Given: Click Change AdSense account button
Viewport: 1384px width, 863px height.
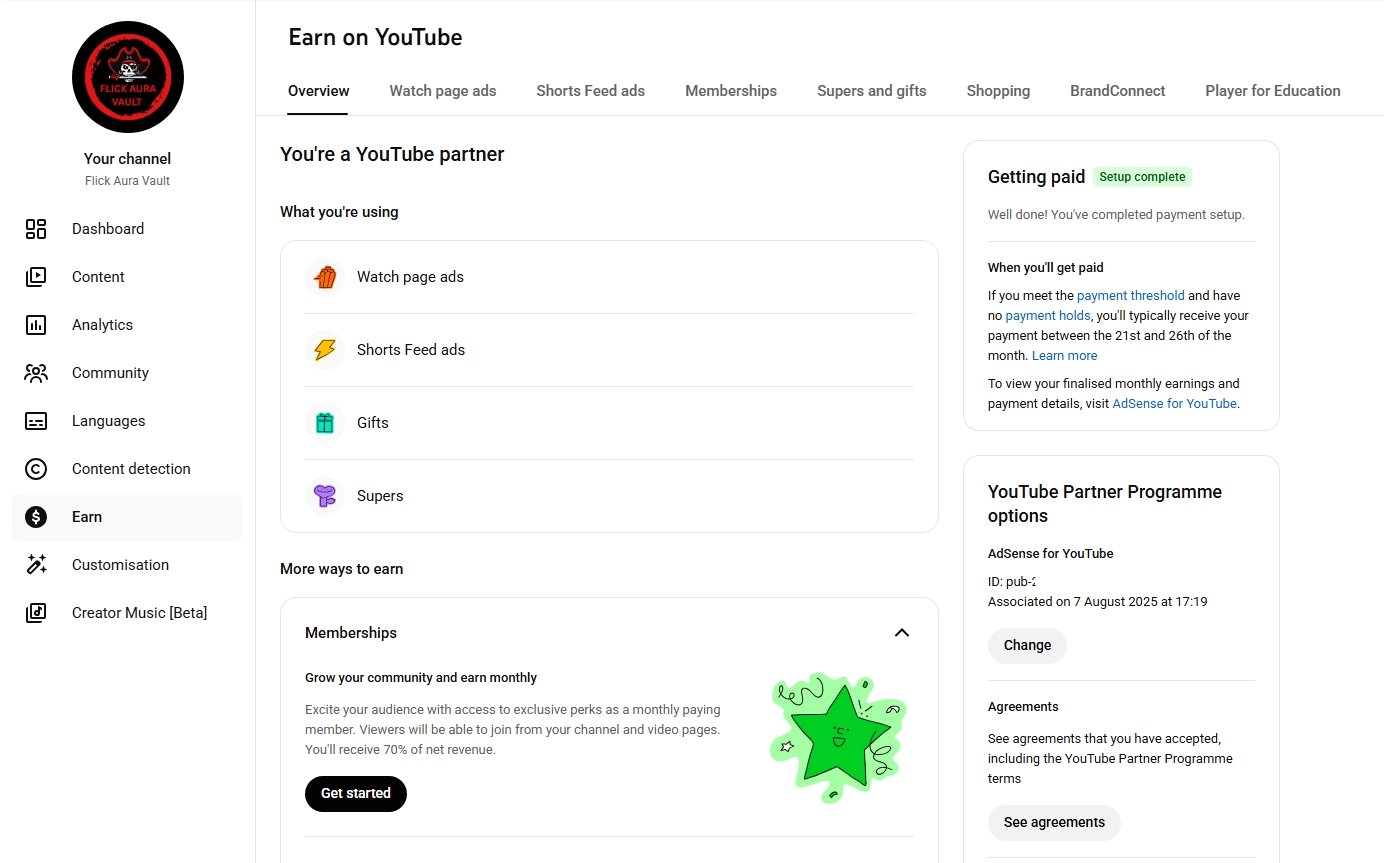Looking at the screenshot, I should (x=1027, y=645).
